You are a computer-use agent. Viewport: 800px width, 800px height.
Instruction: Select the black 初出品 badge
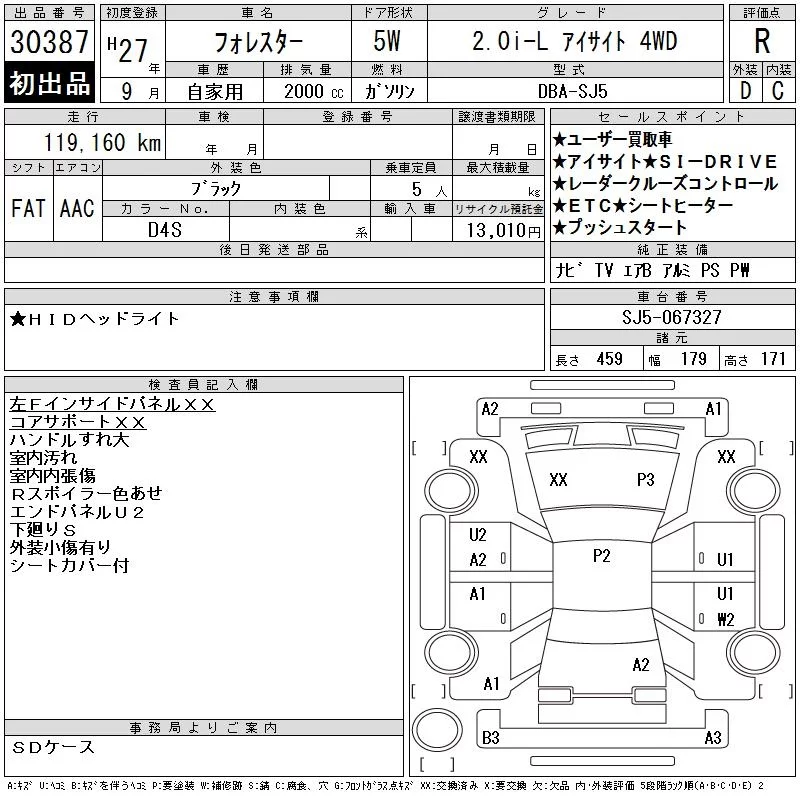coord(49,82)
